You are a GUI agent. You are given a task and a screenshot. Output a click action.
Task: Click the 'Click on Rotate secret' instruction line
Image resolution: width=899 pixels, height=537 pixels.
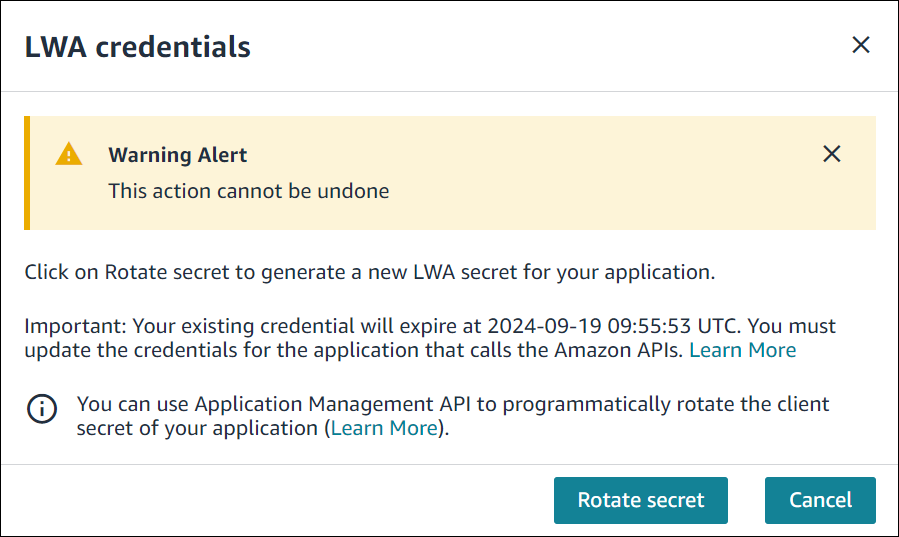point(370,272)
